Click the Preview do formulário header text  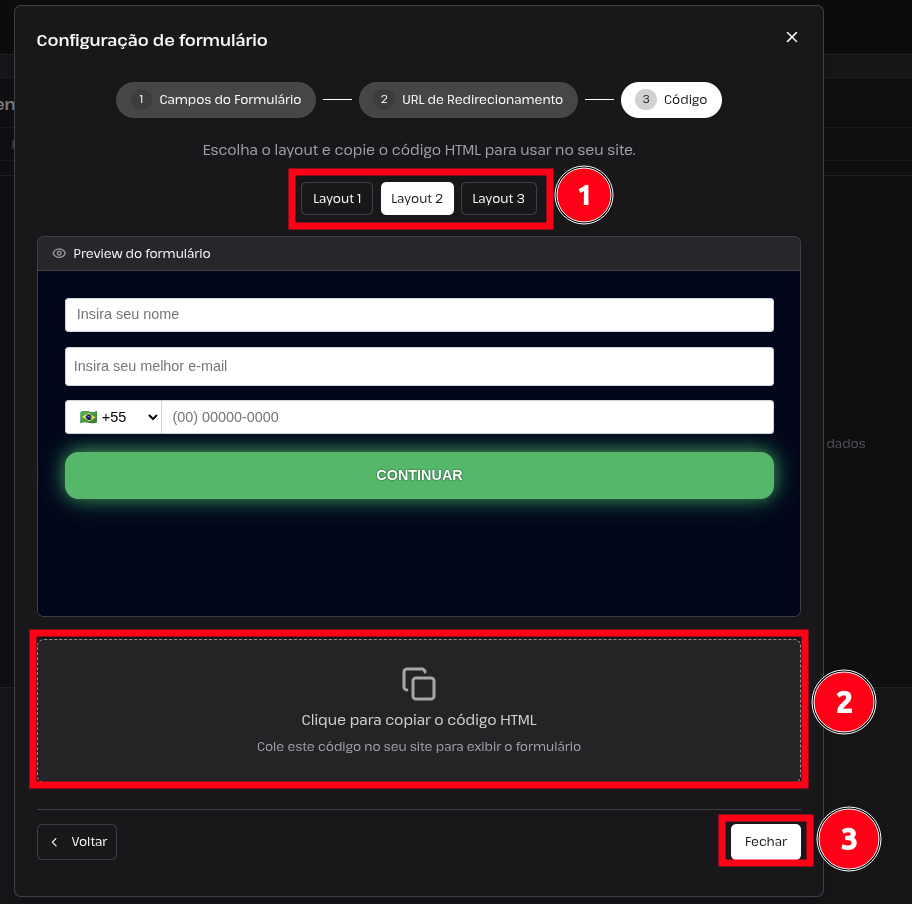coord(142,254)
